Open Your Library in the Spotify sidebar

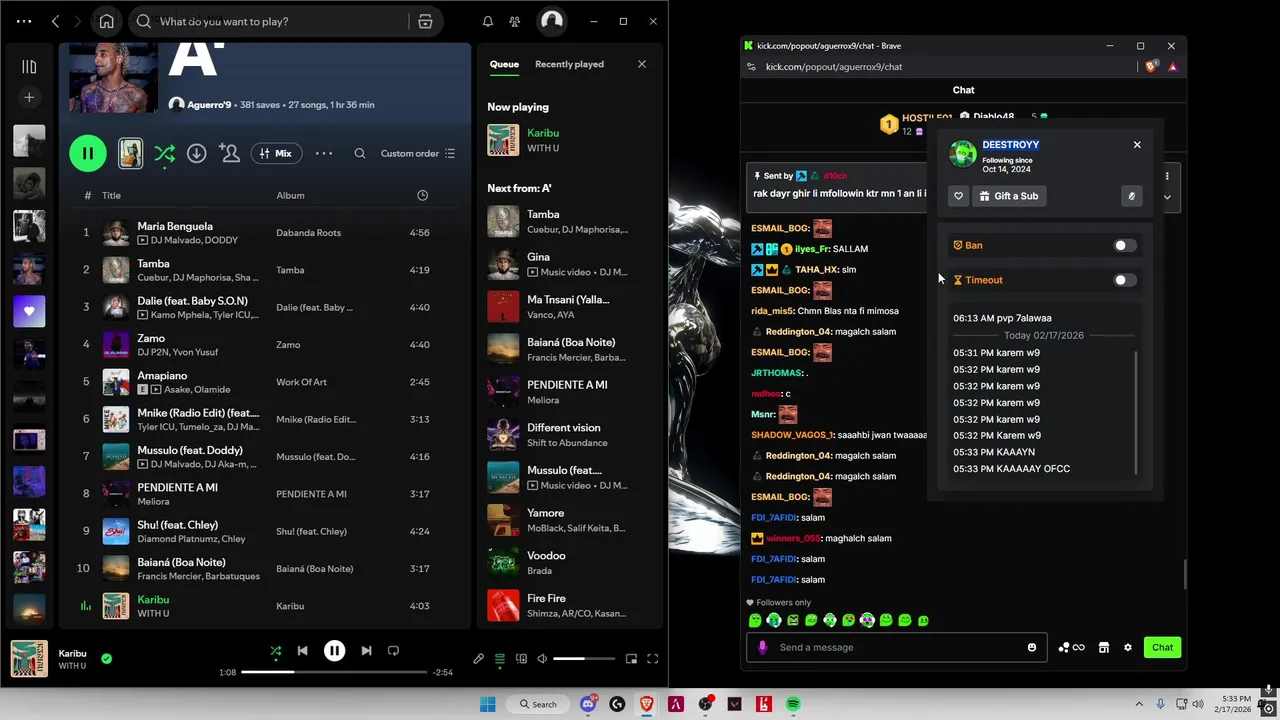point(29,67)
